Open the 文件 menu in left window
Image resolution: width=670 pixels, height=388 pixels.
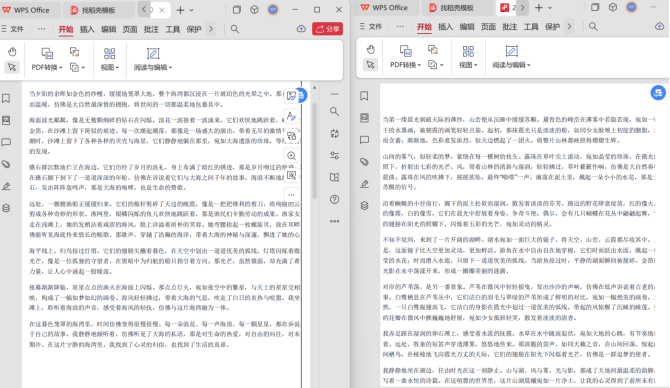12,29
